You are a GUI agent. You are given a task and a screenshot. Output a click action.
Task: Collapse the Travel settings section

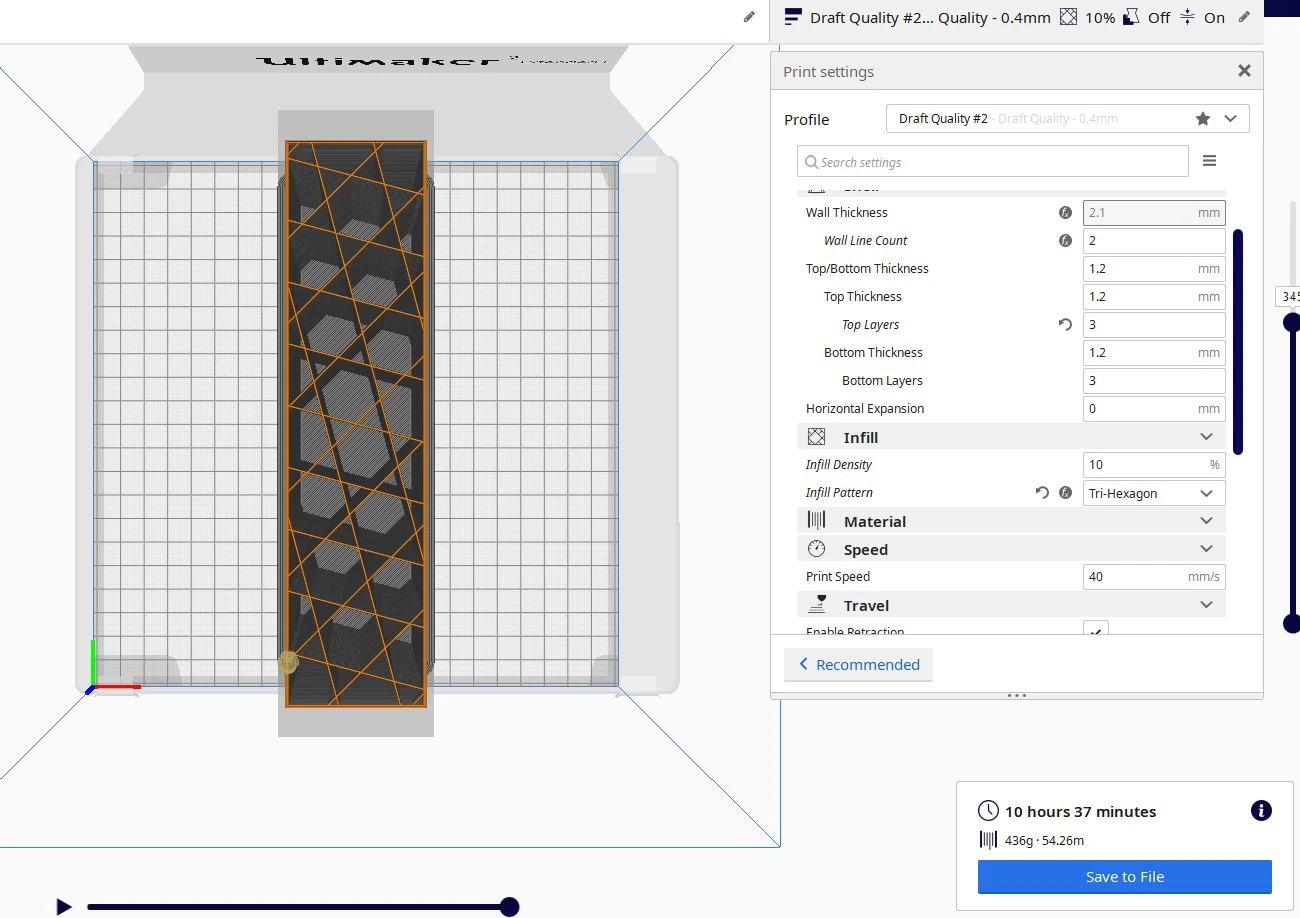click(x=1206, y=605)
